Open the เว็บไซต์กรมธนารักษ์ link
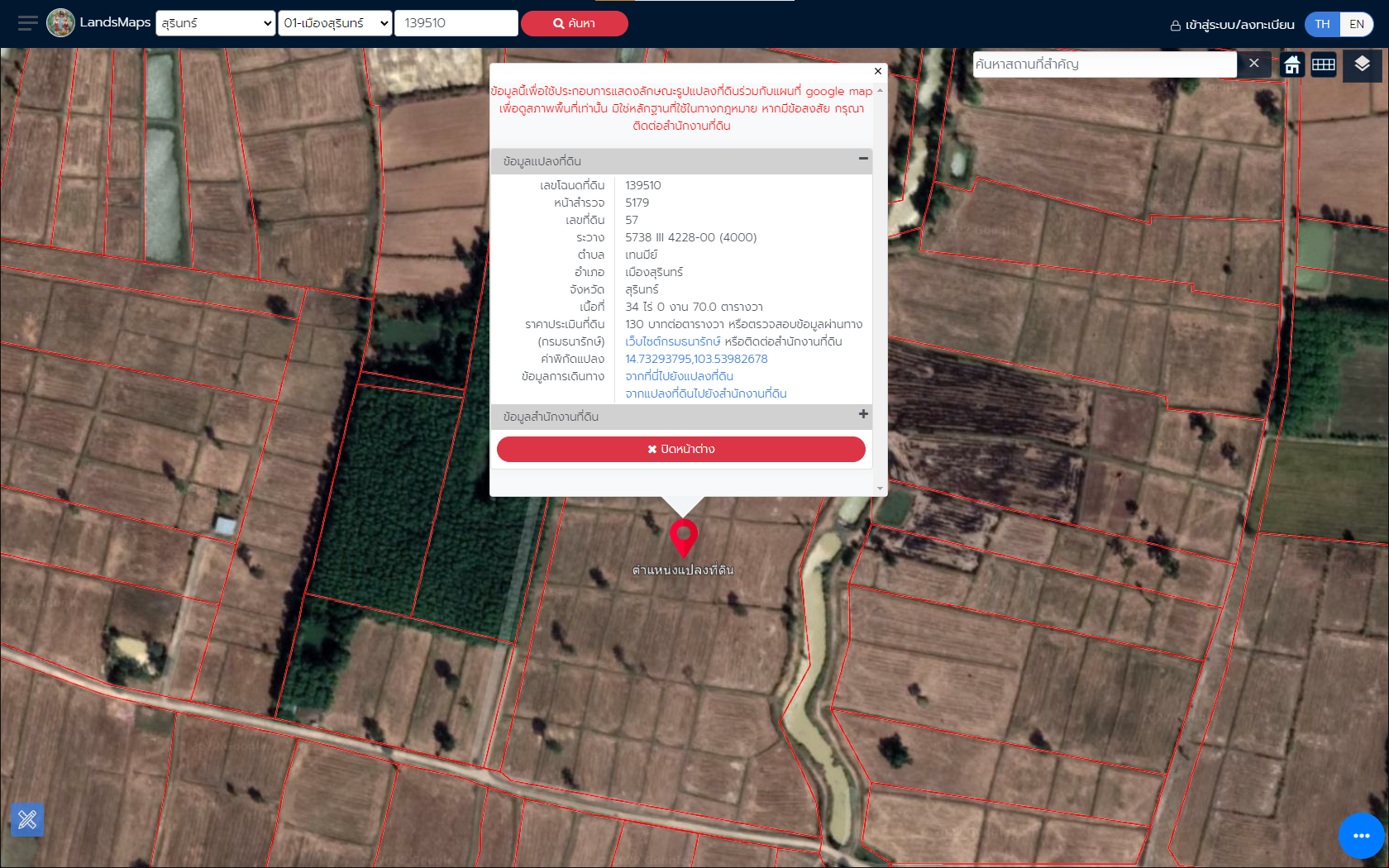 tap(673, 341)
